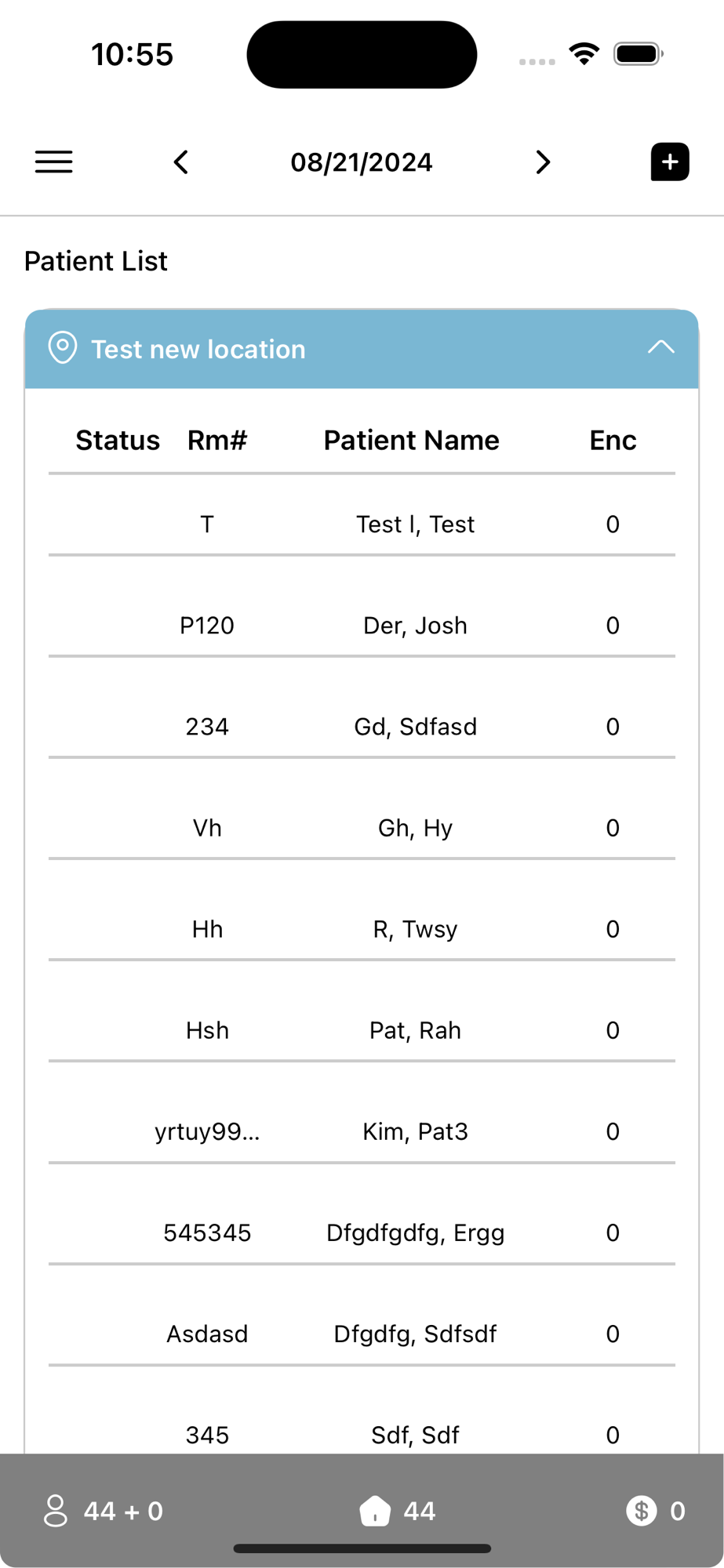
Task: Open patient Dfgdfgdfg, Ergg
Action: click(x=415, y=1232)
